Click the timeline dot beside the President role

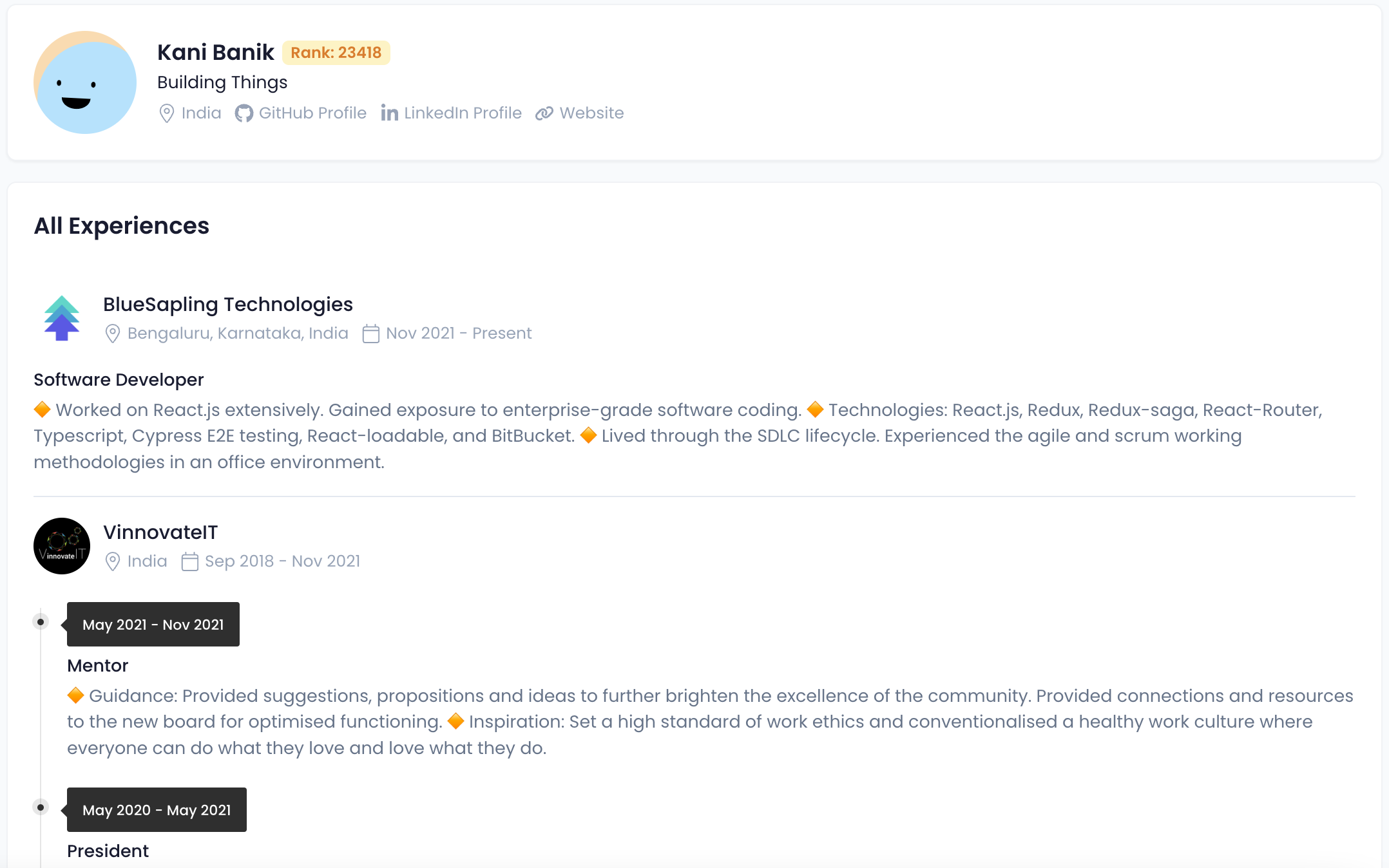tap(41, 807)
